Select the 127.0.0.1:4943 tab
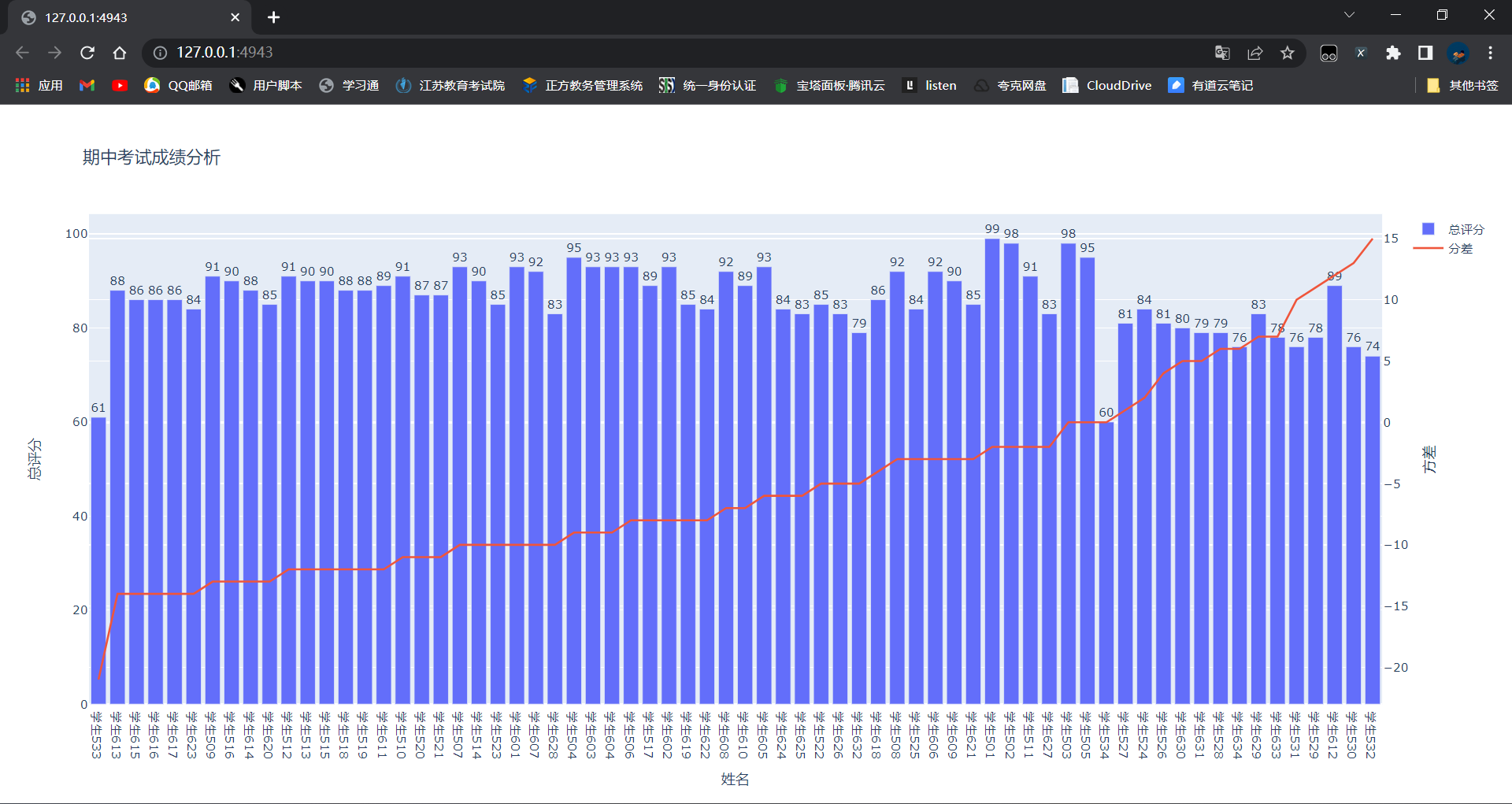The height and width of the screenshot is (804, 1512). click(130, 17)
